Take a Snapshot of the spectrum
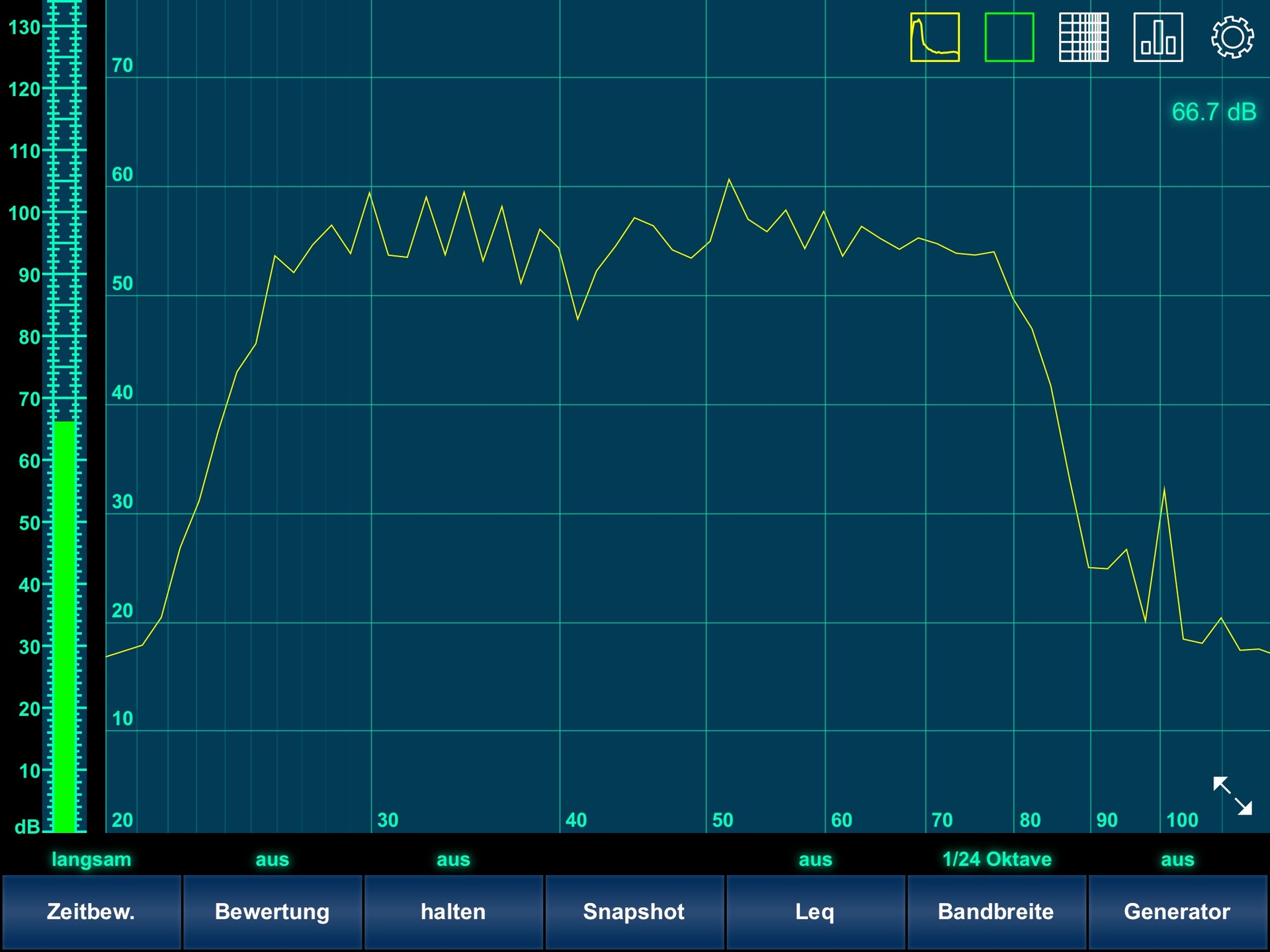Image resolution: width=1270 pixels, height=952 pixels. 634,912
